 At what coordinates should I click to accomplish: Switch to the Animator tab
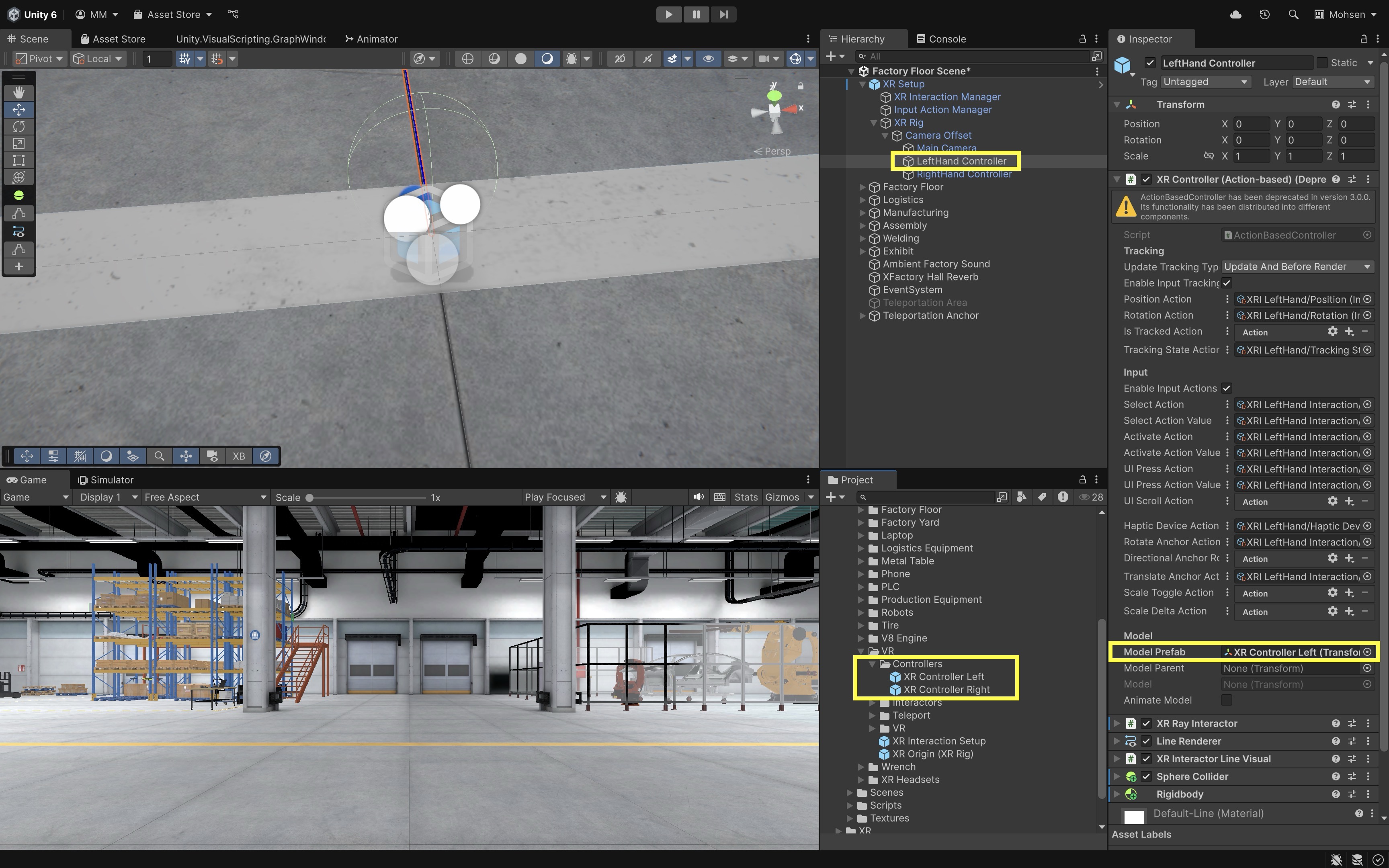(371, 39)
